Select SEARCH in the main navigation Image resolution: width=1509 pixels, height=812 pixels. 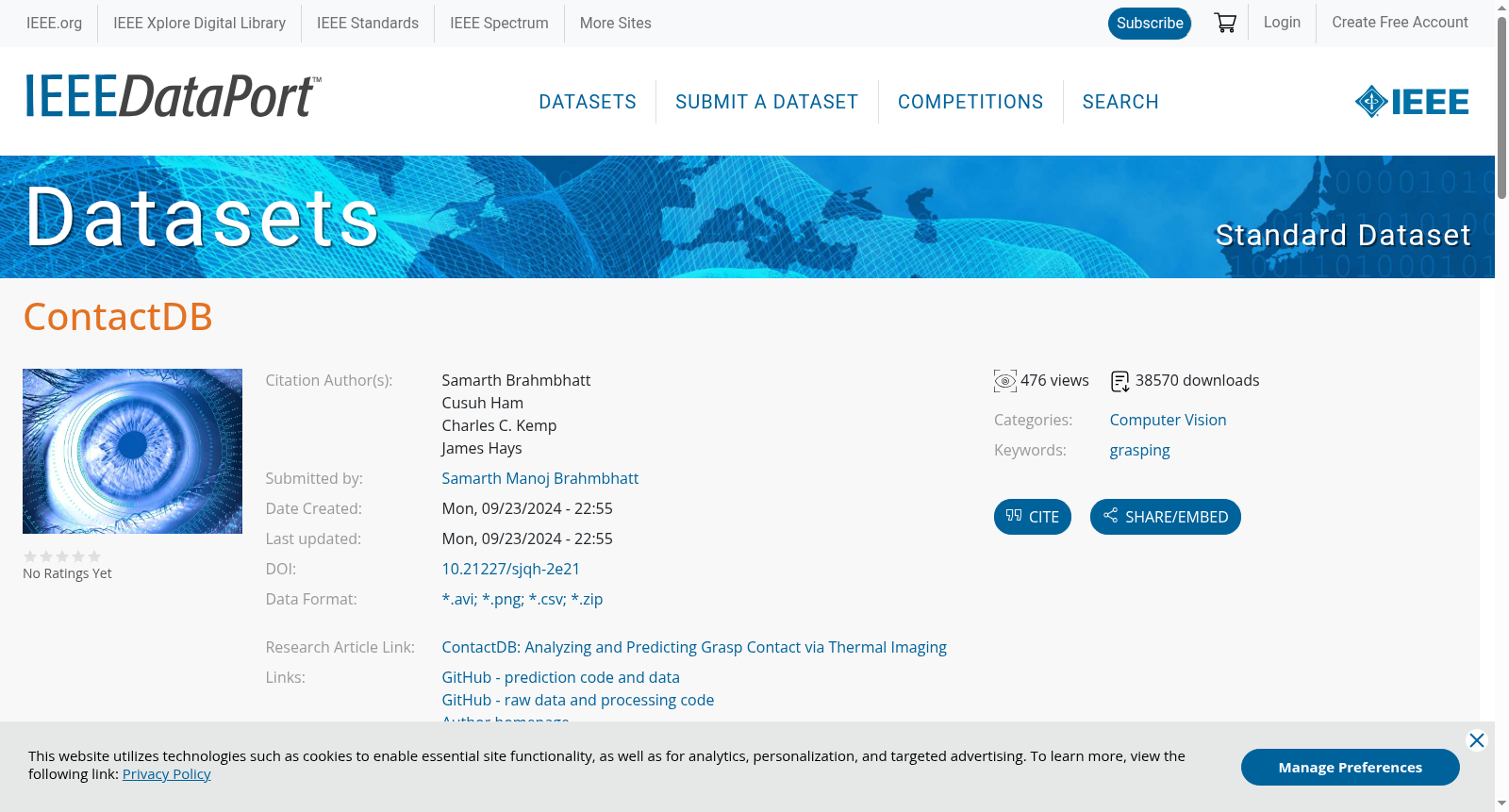[x=1120, y=102]
